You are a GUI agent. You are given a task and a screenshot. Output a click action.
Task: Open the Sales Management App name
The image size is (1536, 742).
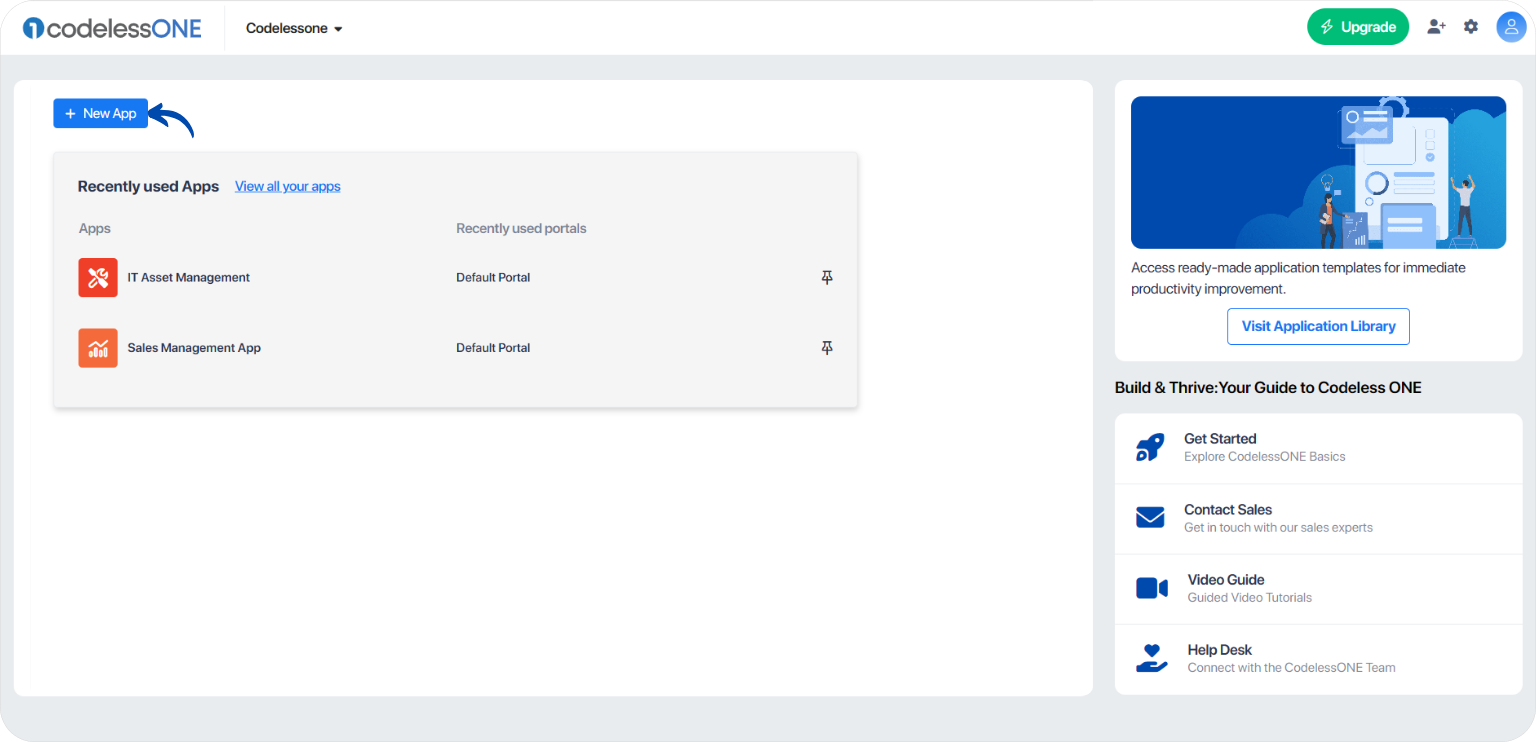(x=194, y=348)
